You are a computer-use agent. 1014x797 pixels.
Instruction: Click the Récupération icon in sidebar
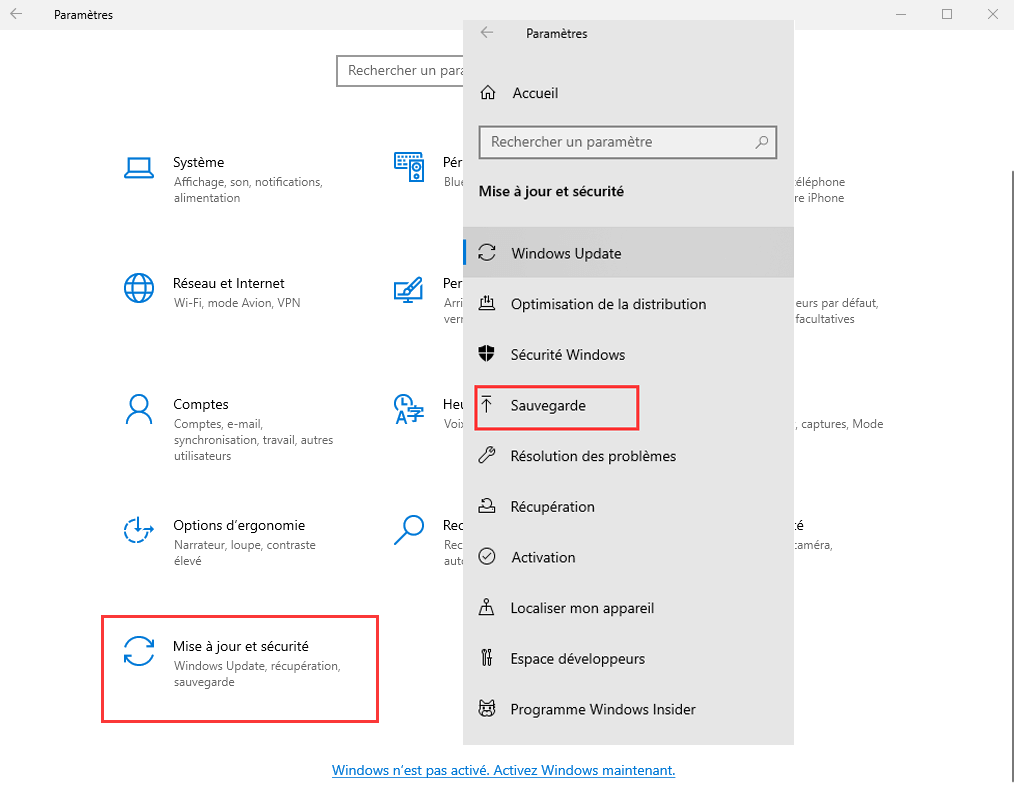tap(487, 506)
